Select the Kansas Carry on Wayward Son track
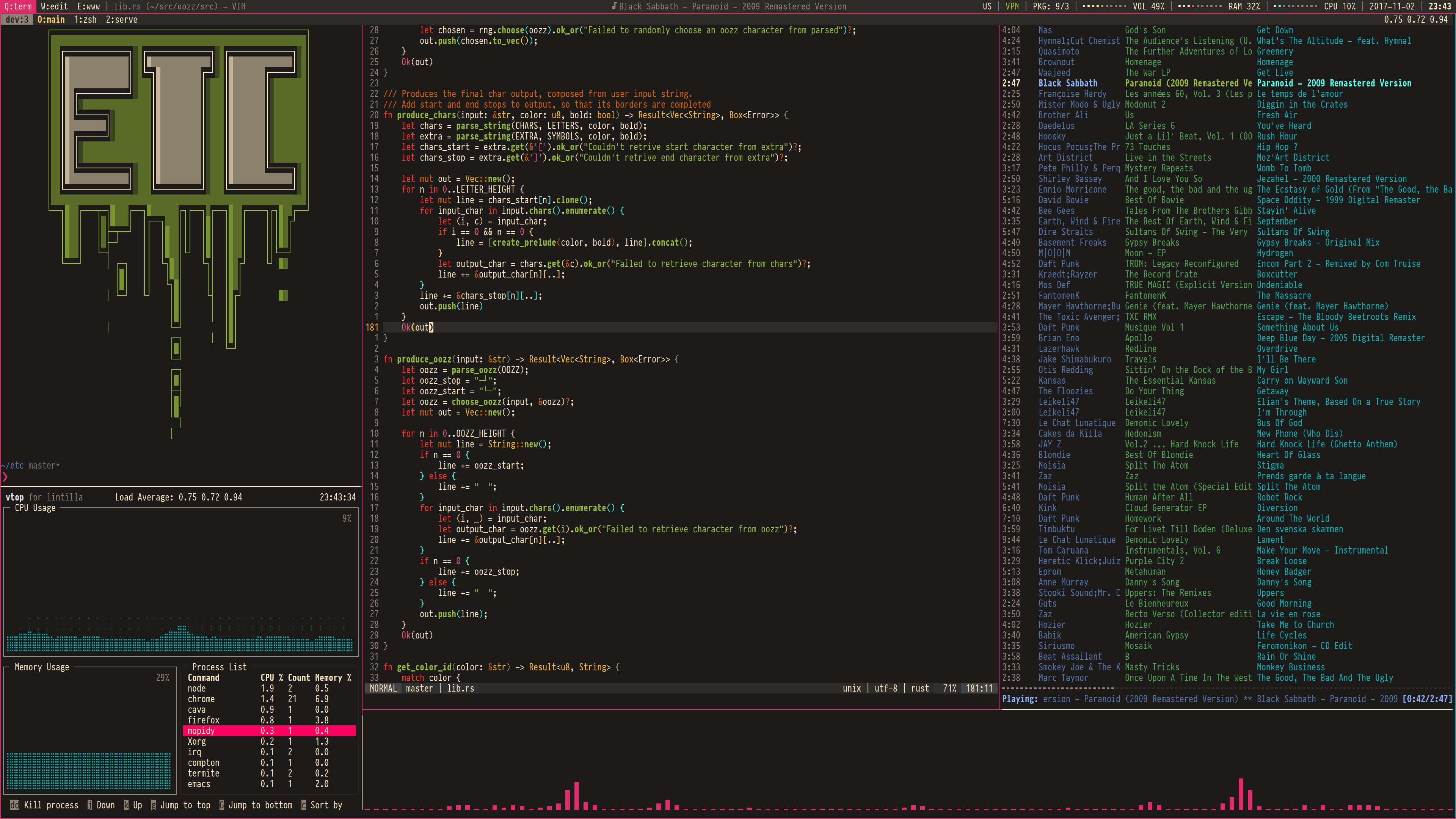1456x819 pixels. tap(1227, 380)
